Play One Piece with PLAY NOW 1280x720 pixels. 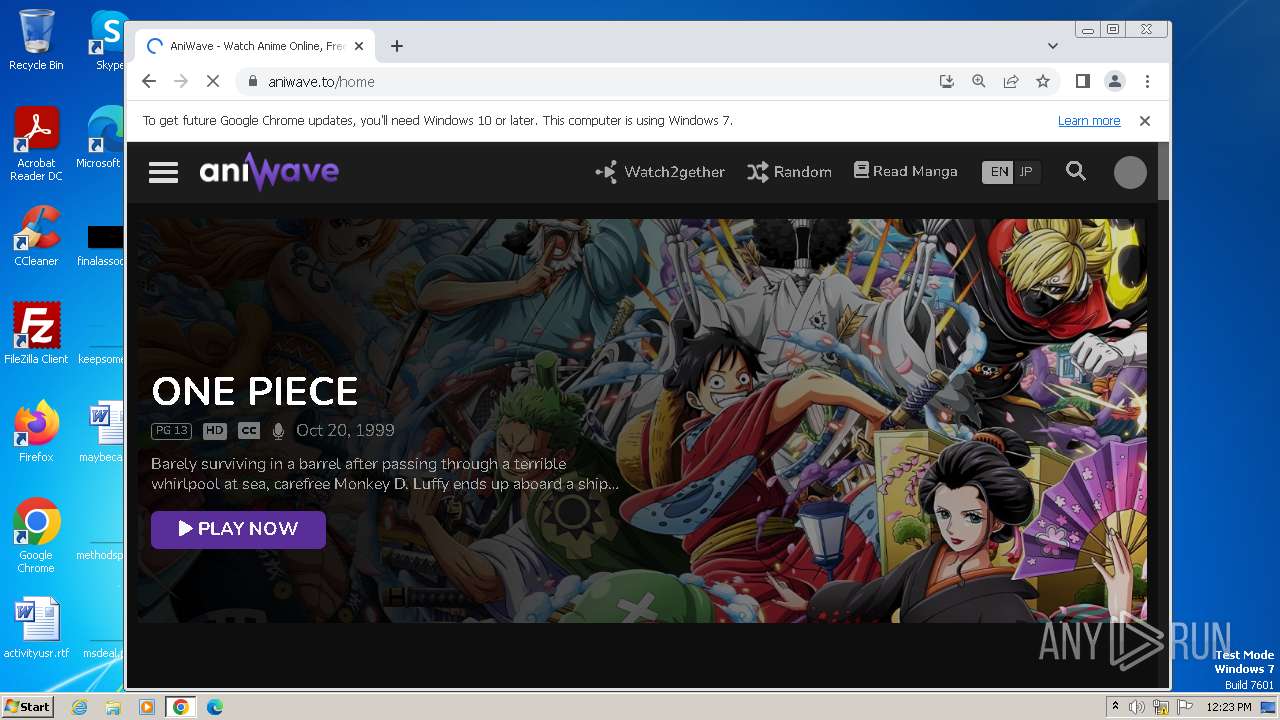pos(238,529)
